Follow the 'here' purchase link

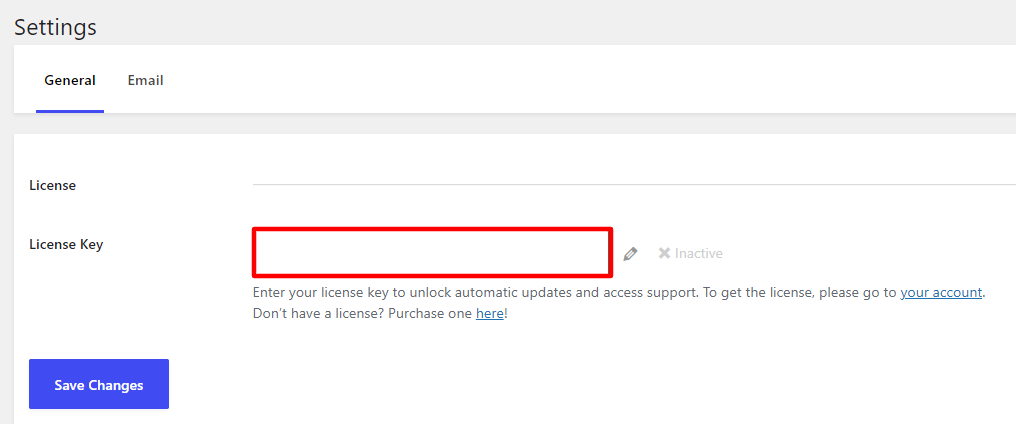coord(489,314)
